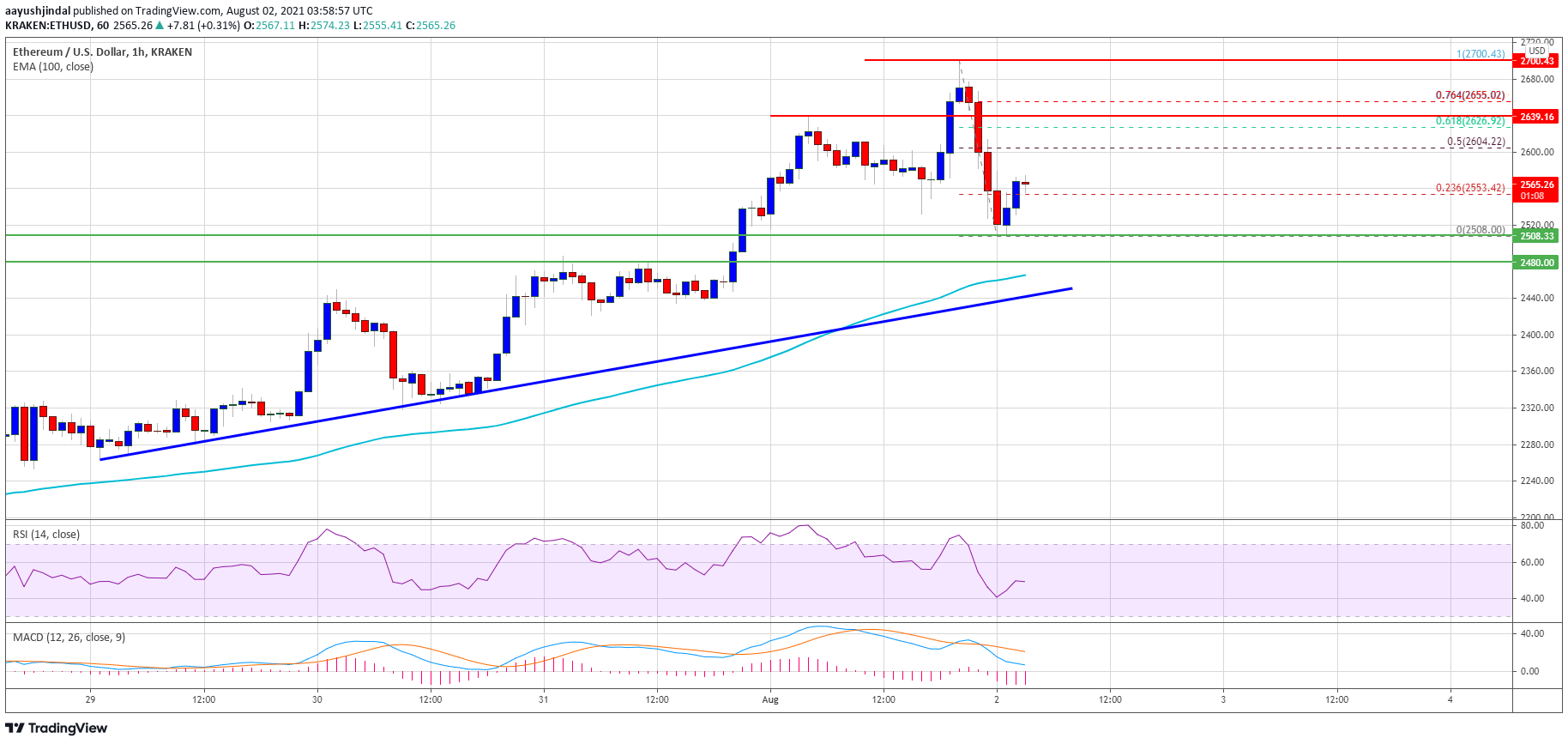Screen dimensions: 1568x744
Task: Select the current price label 2565.26
Action: coord(1537,184)
